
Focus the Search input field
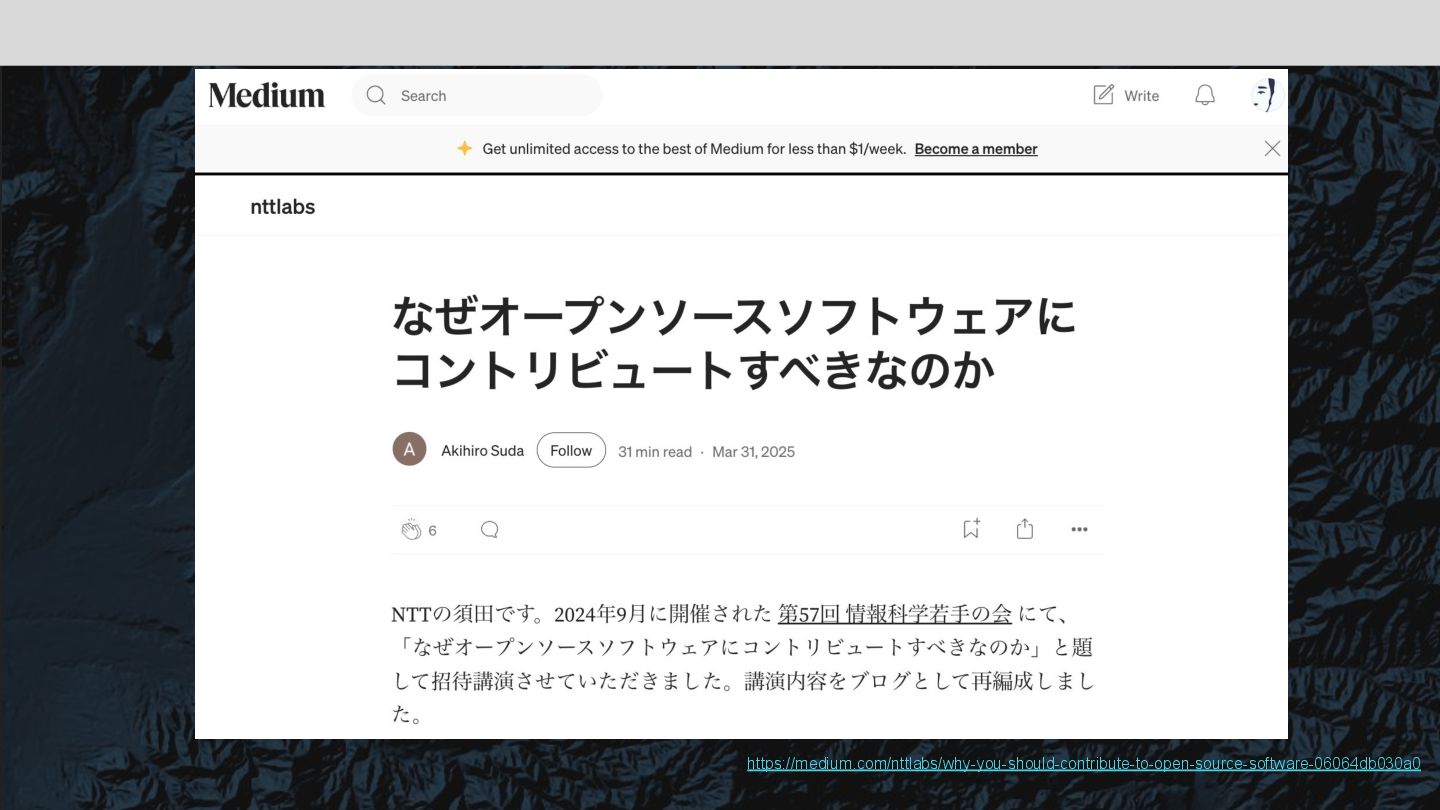click(477, 96)
